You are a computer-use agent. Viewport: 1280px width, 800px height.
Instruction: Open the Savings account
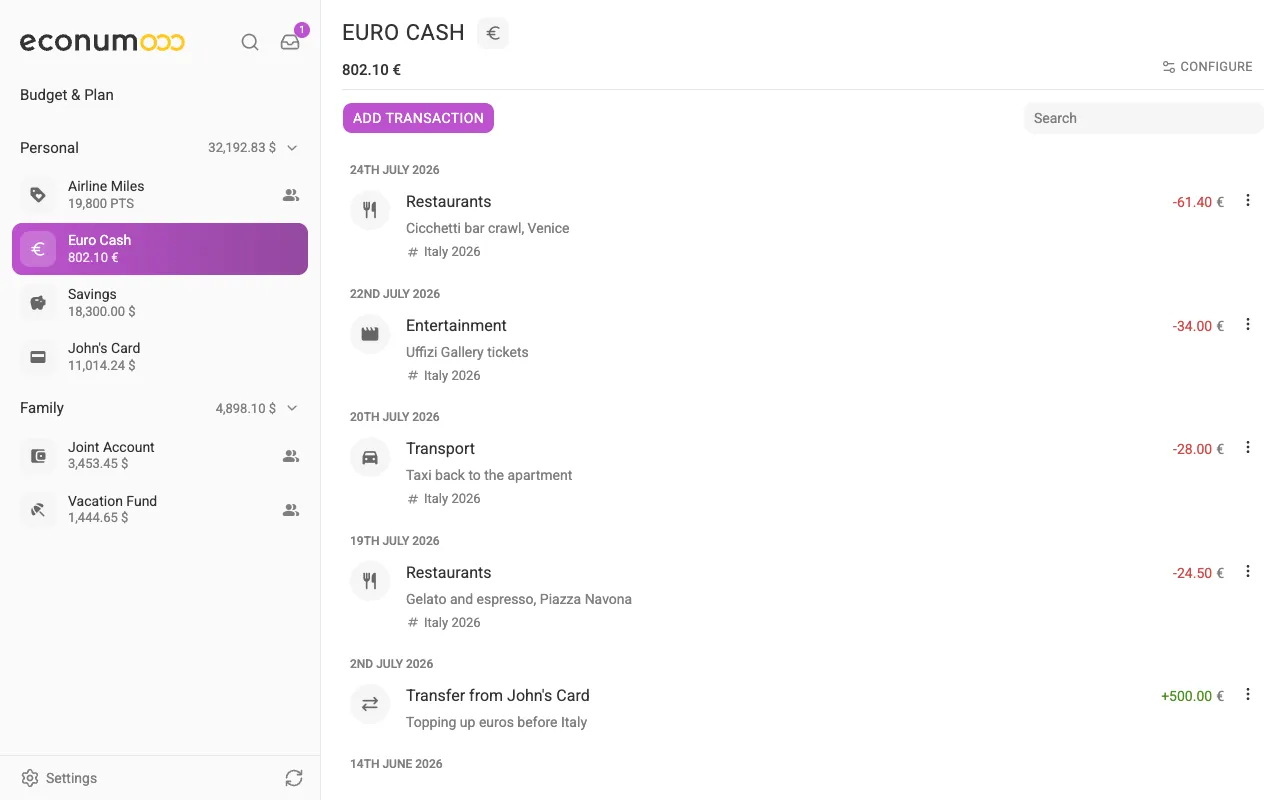160,303
